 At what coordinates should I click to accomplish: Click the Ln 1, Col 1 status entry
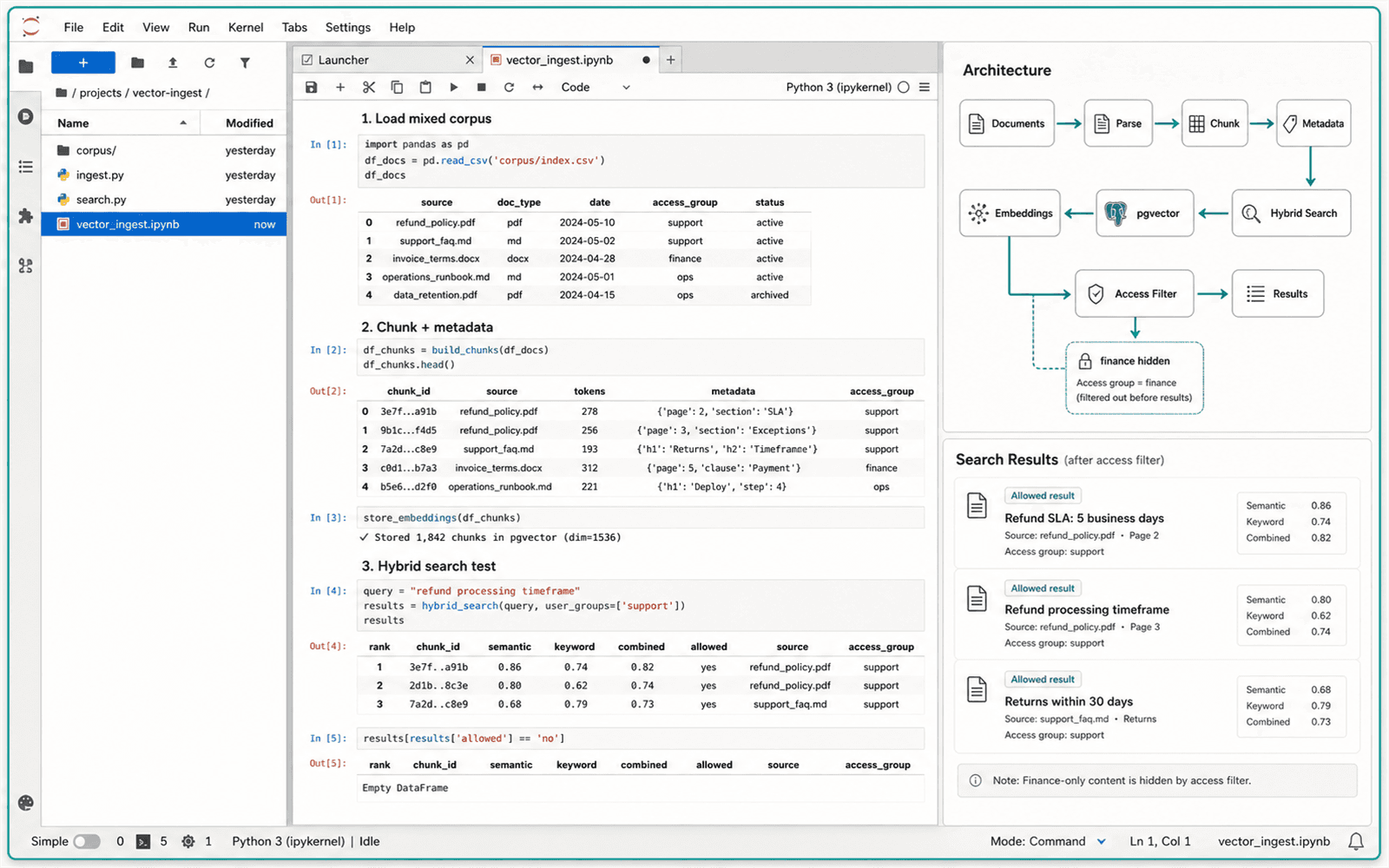pyautogui.click(x=1160, y=841)
